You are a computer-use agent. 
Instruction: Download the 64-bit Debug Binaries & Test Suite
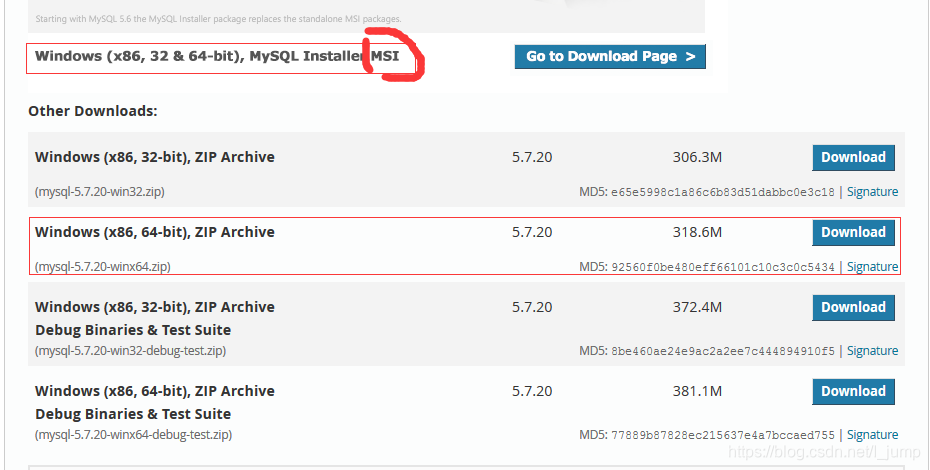(853, 392)
